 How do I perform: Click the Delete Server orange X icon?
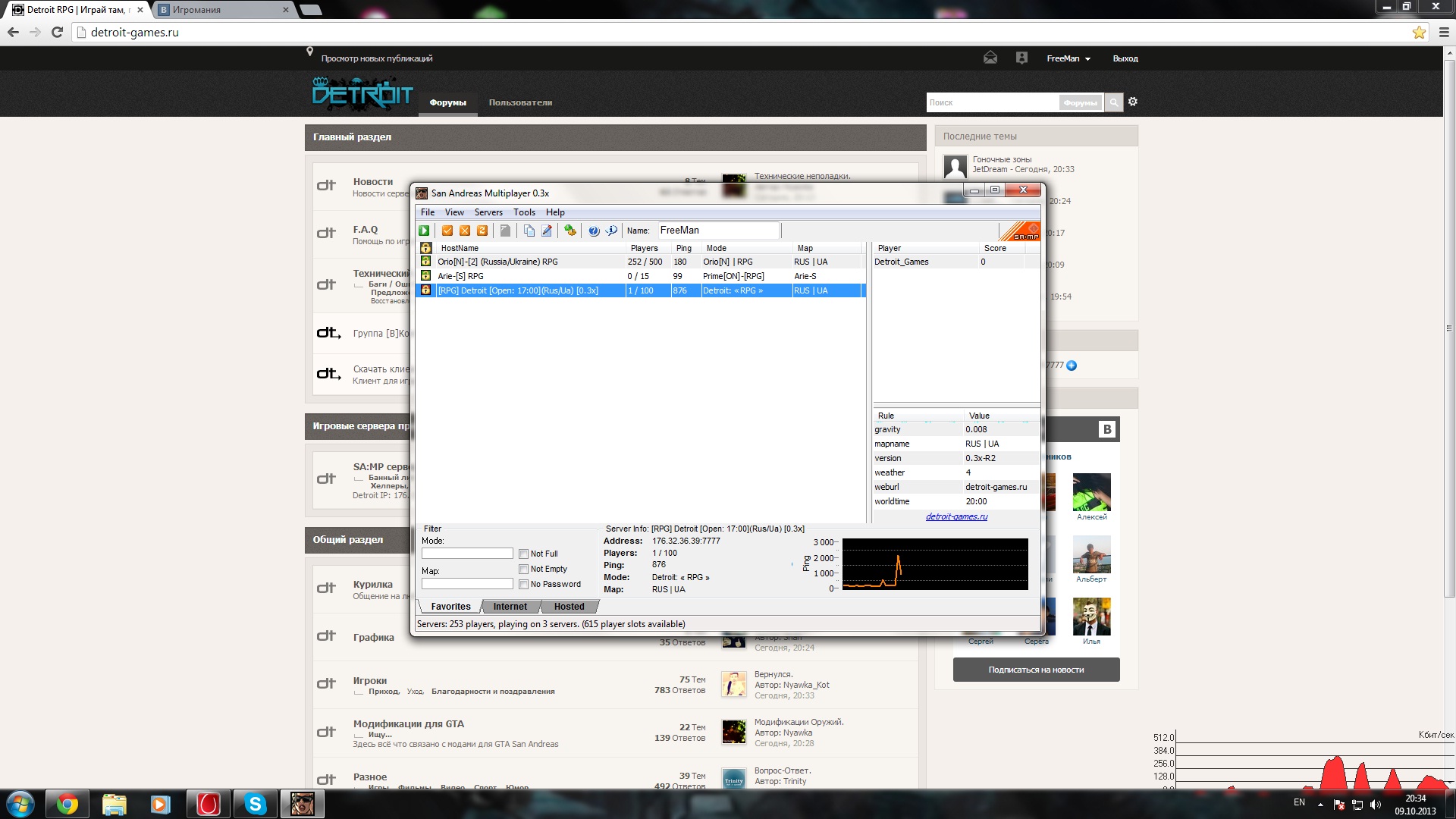pos(465,231)
